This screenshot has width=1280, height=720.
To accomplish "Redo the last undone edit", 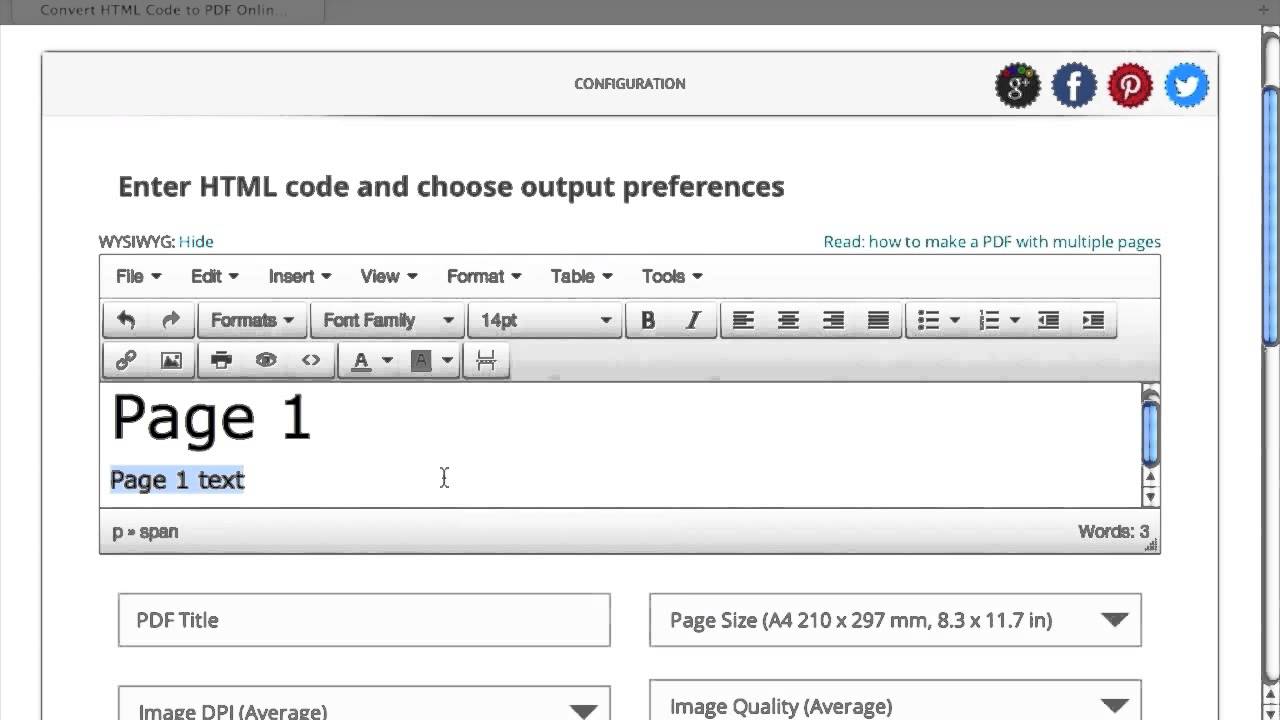I will pyautogui.click(x=171, y=320).
